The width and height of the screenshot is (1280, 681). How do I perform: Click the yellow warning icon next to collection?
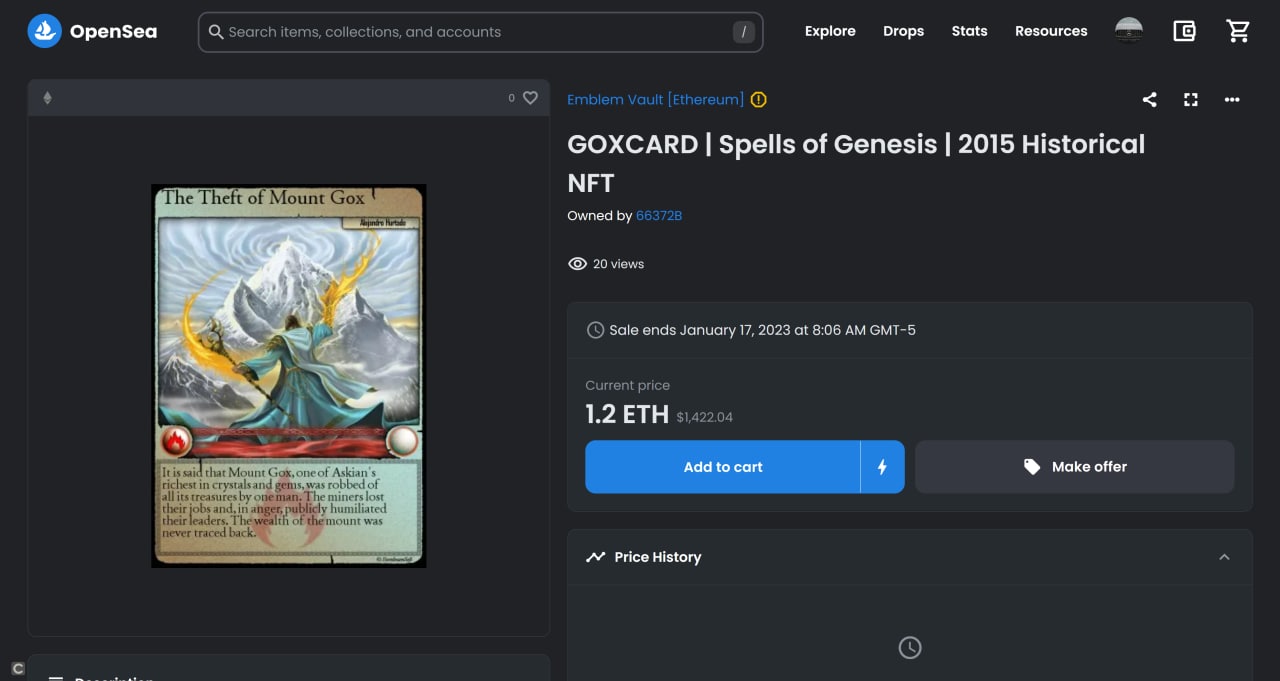[x=759, y=99]
